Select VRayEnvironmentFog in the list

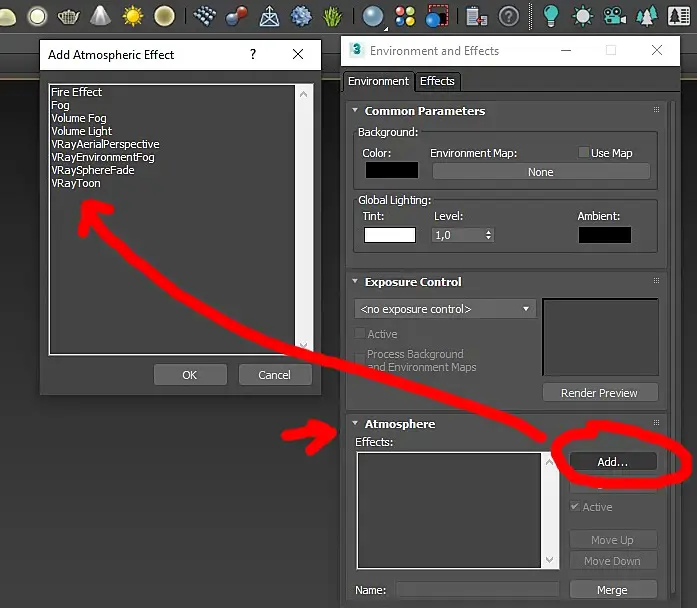pyautogui.click(x=103, y=157)
